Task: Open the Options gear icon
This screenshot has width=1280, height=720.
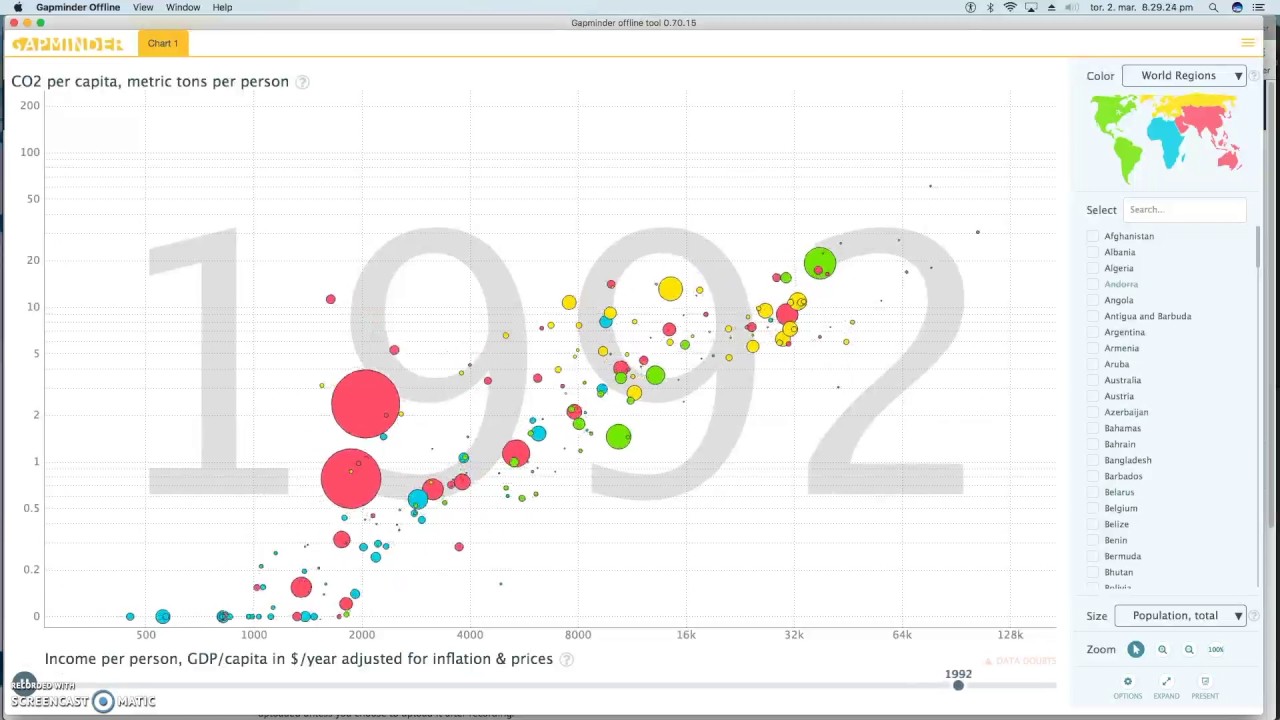Action: (x=1128, y=682)
